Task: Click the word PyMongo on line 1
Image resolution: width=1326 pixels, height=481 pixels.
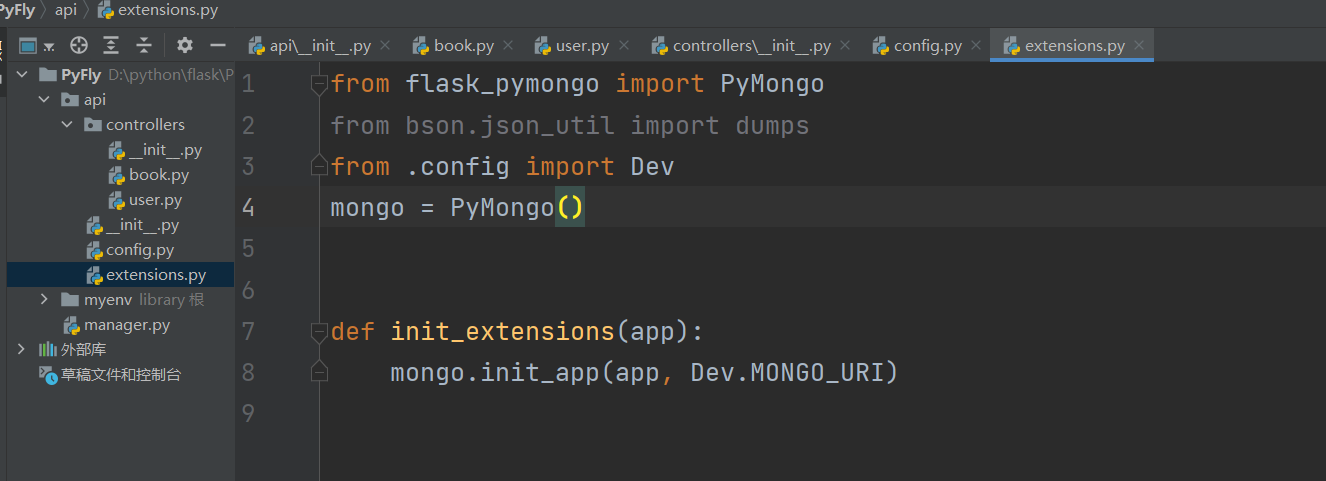Action: pos(772,84)
